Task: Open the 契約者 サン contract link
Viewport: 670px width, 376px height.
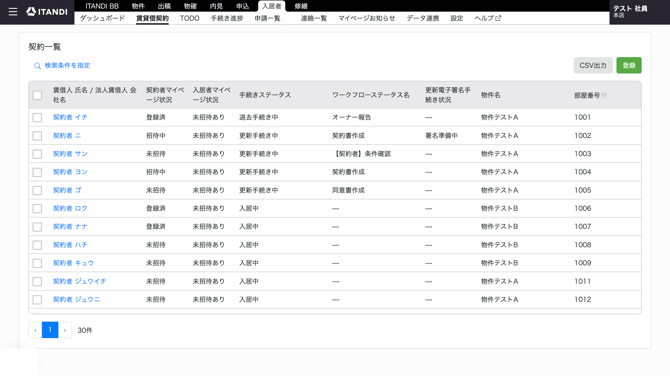Action: click(x=70, y=153)
